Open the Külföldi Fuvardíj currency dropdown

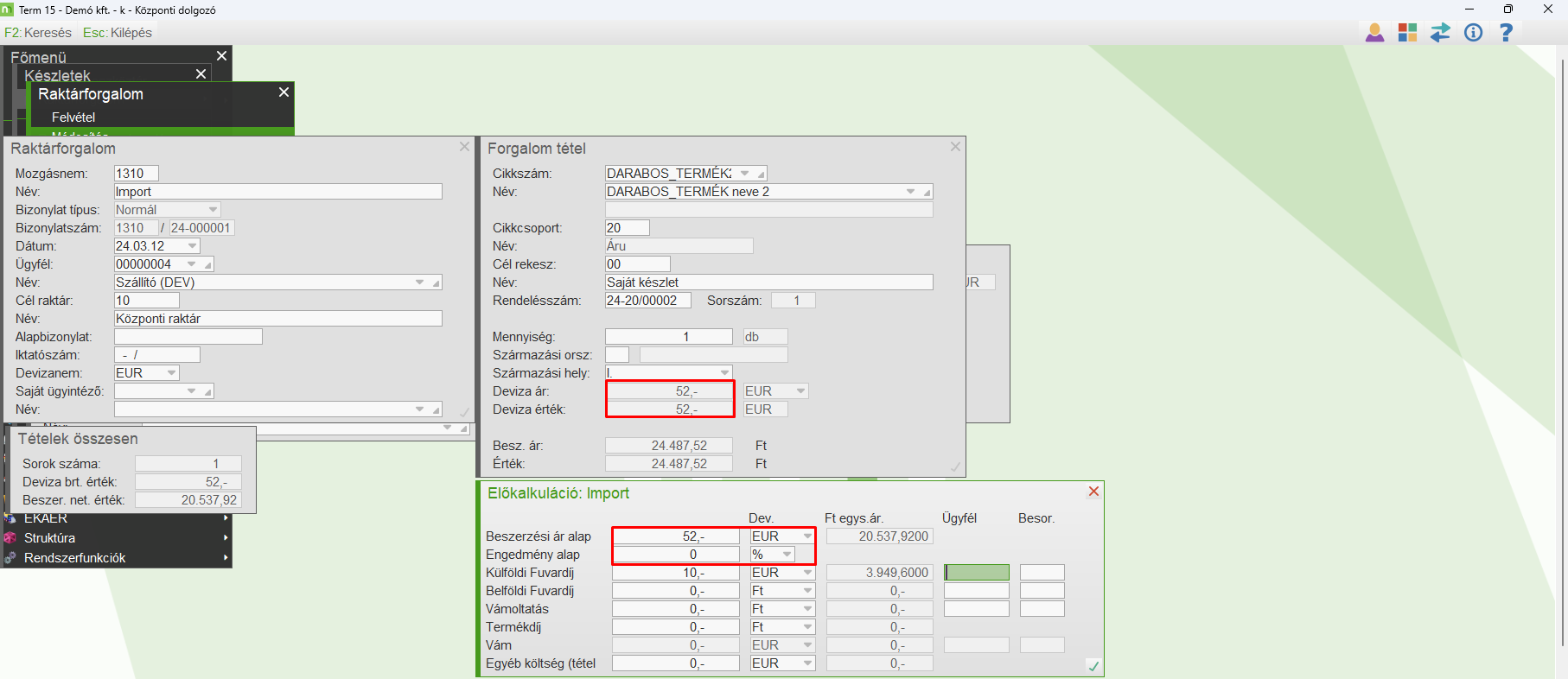point(807,573)
